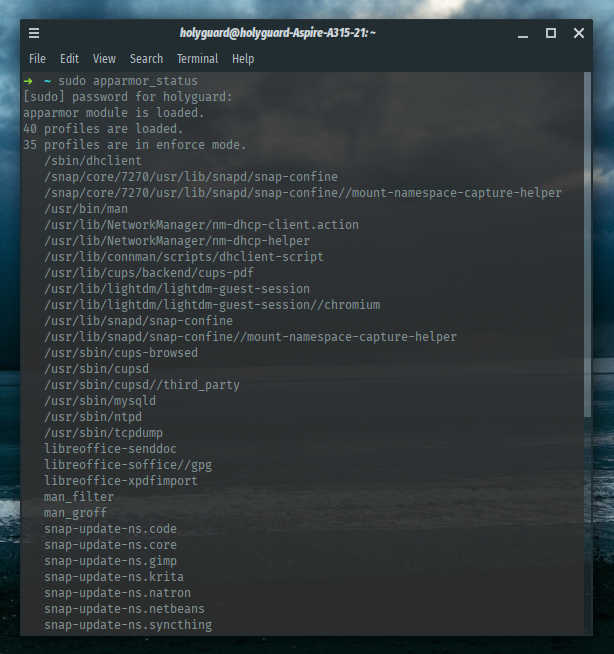Click the '/usr/sbin/tcpdump' line
This screenshot has height=654, width=614.
103,433
